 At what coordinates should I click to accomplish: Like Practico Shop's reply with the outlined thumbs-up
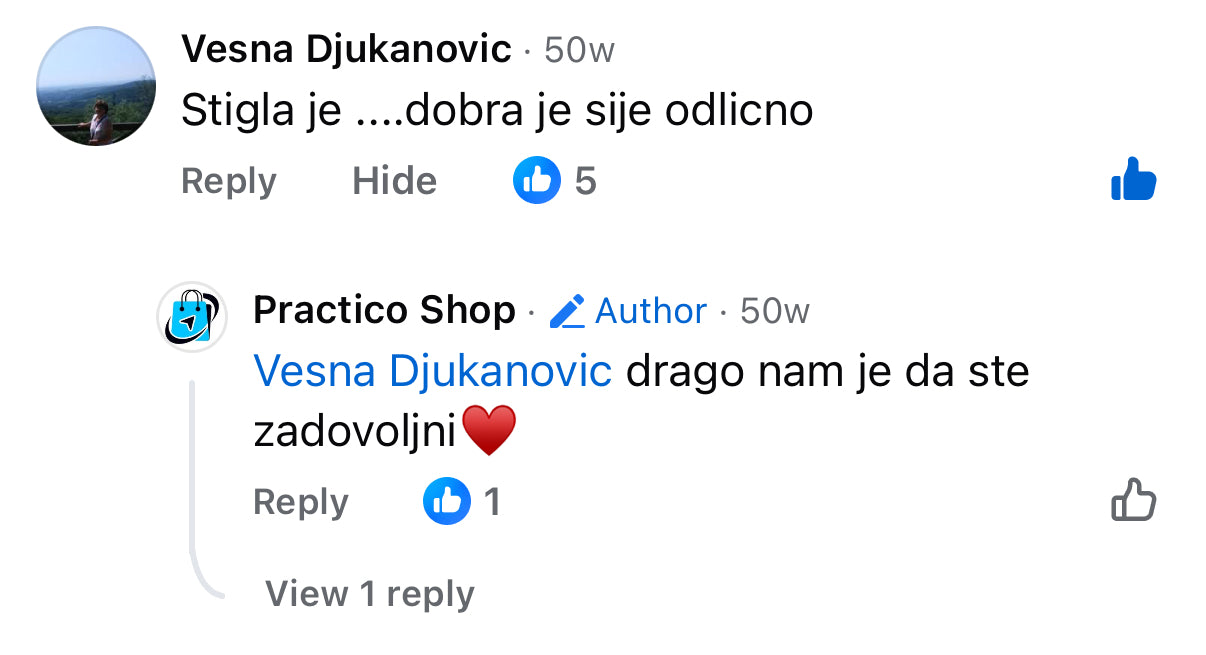pyautogui.click(x=1133, y=500)
